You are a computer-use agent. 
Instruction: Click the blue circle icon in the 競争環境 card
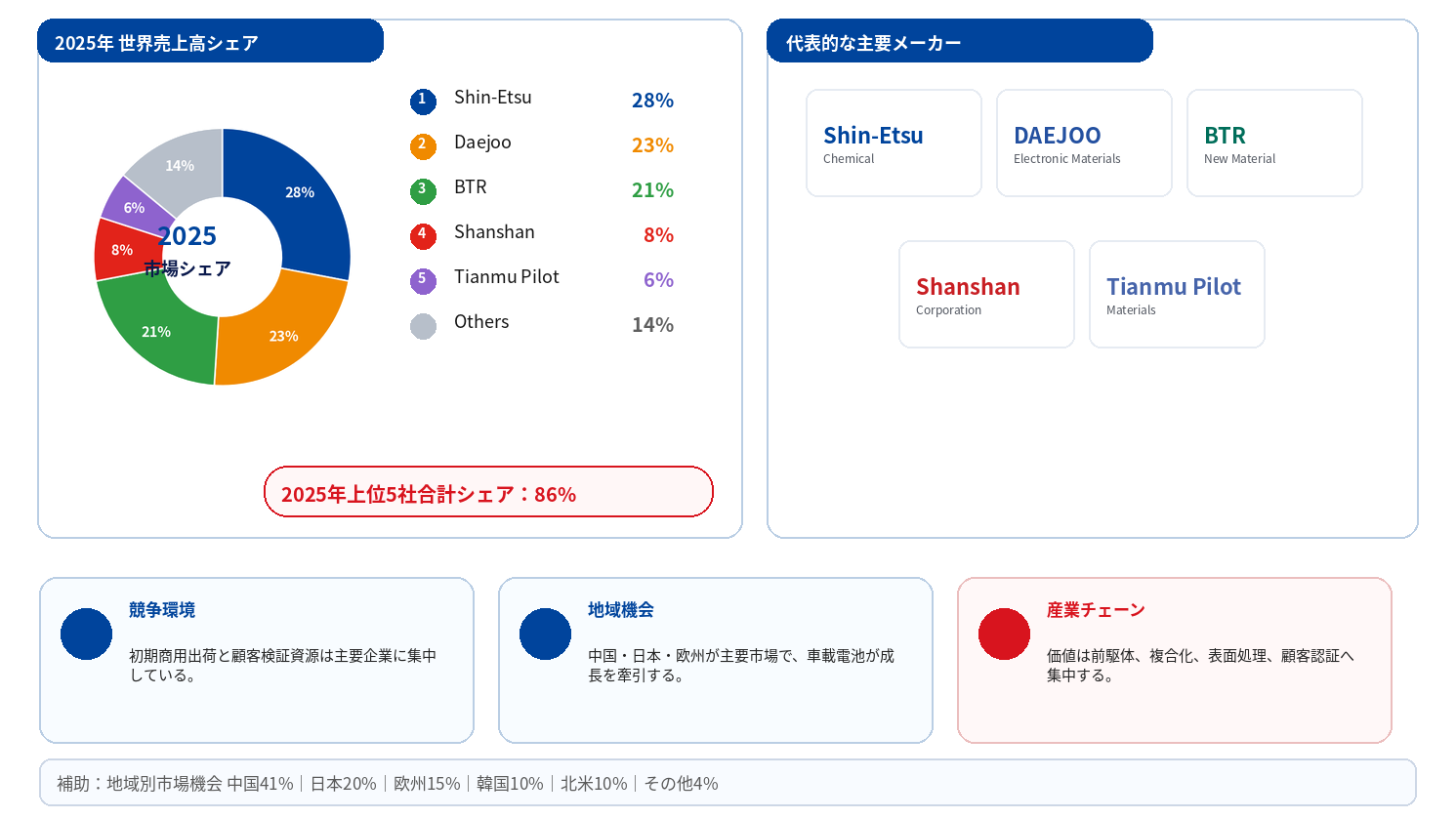click(x=86, y=634)
